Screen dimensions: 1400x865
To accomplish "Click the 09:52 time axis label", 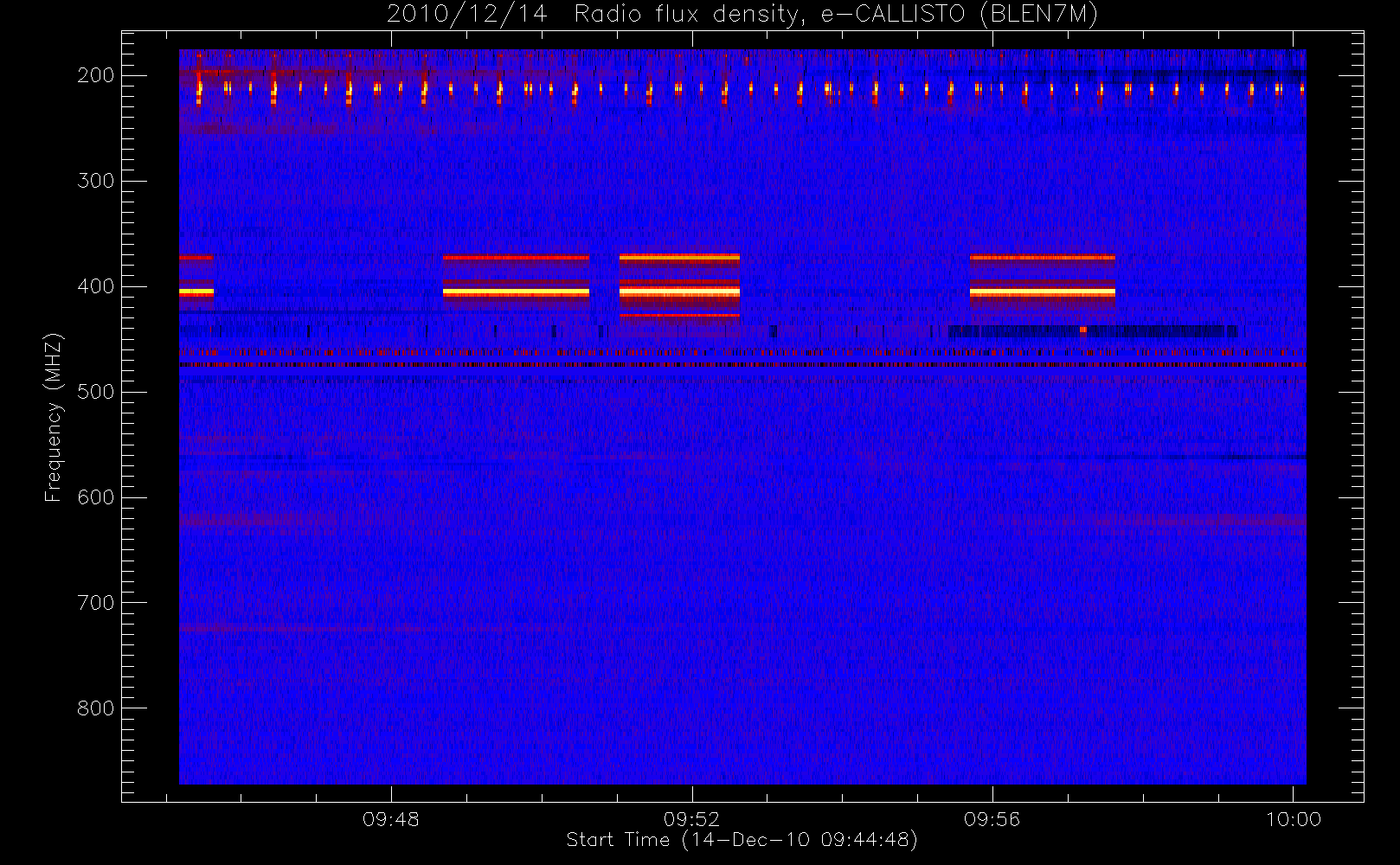I will point(692,819).
